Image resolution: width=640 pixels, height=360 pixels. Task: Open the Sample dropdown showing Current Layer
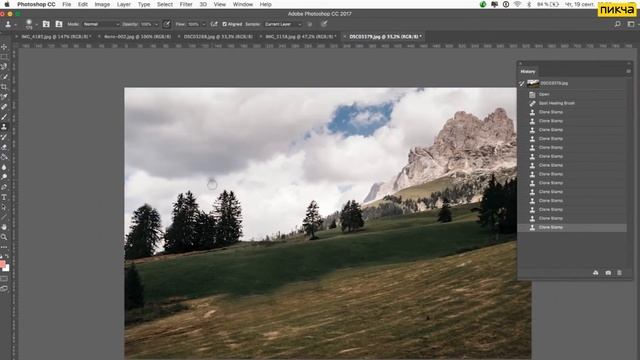point(283,24)
